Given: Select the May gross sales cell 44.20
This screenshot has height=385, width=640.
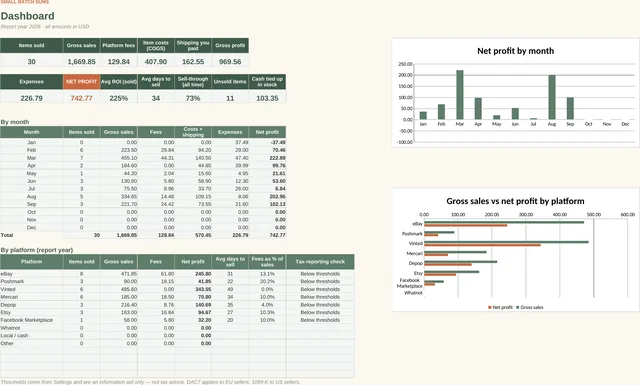Looking at the screenshot, I should click(119, 174).
